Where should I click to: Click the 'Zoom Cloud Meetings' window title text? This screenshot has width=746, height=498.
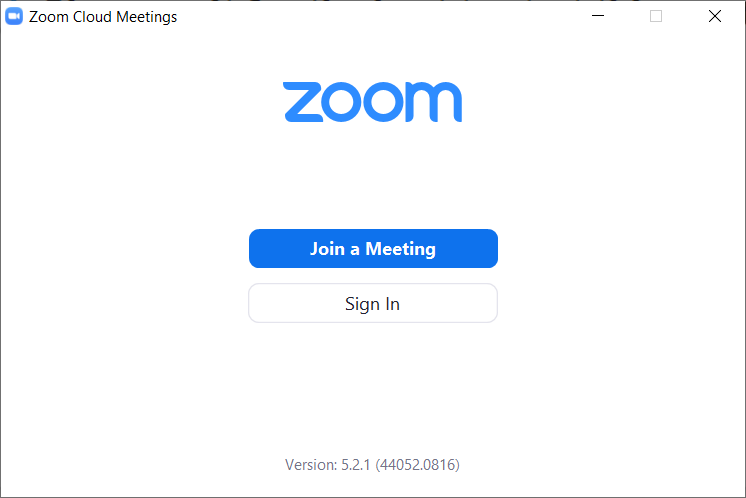pyautogui.click(x=103, y=17)
